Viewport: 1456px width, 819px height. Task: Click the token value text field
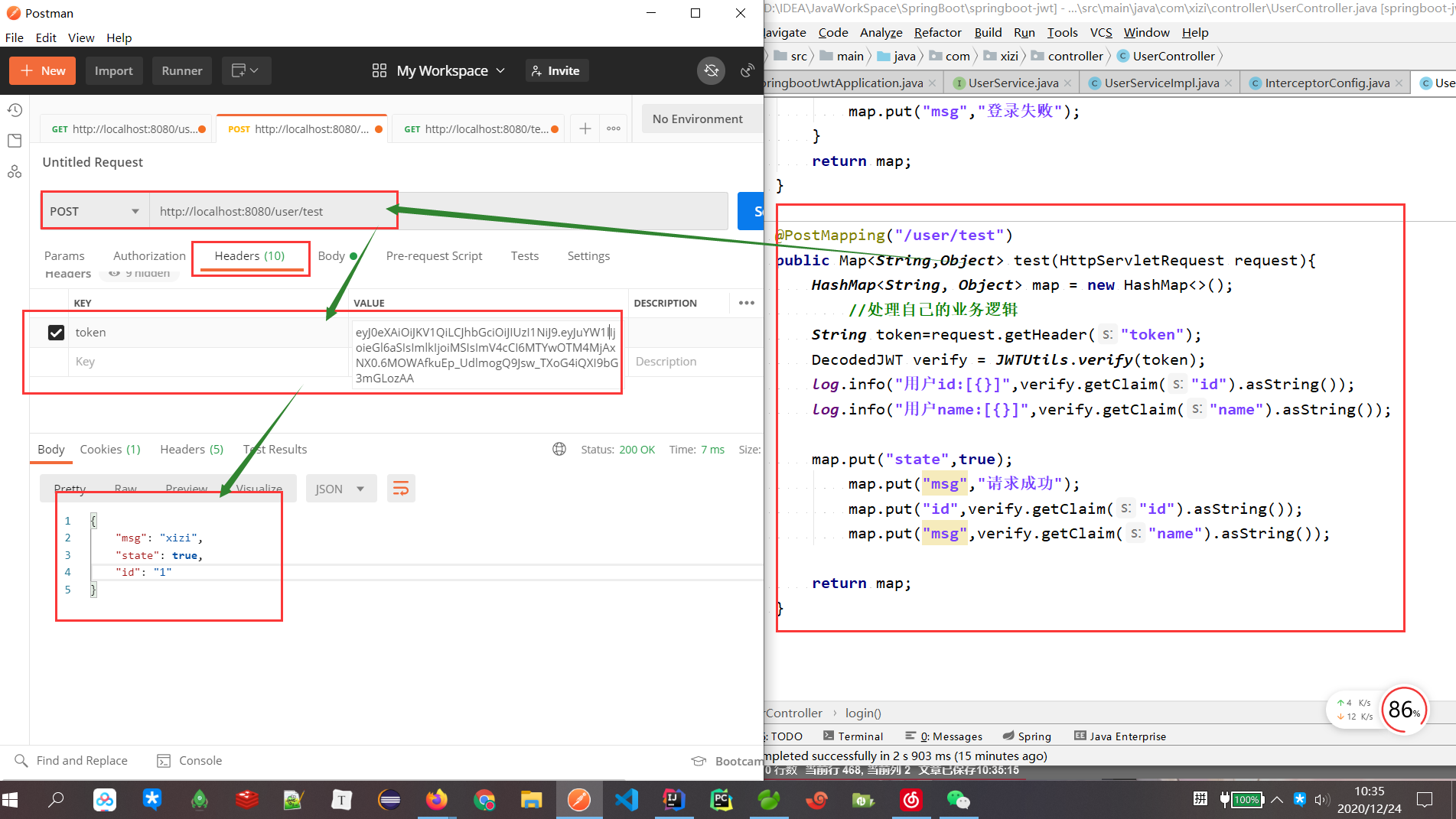click(486, 355)
